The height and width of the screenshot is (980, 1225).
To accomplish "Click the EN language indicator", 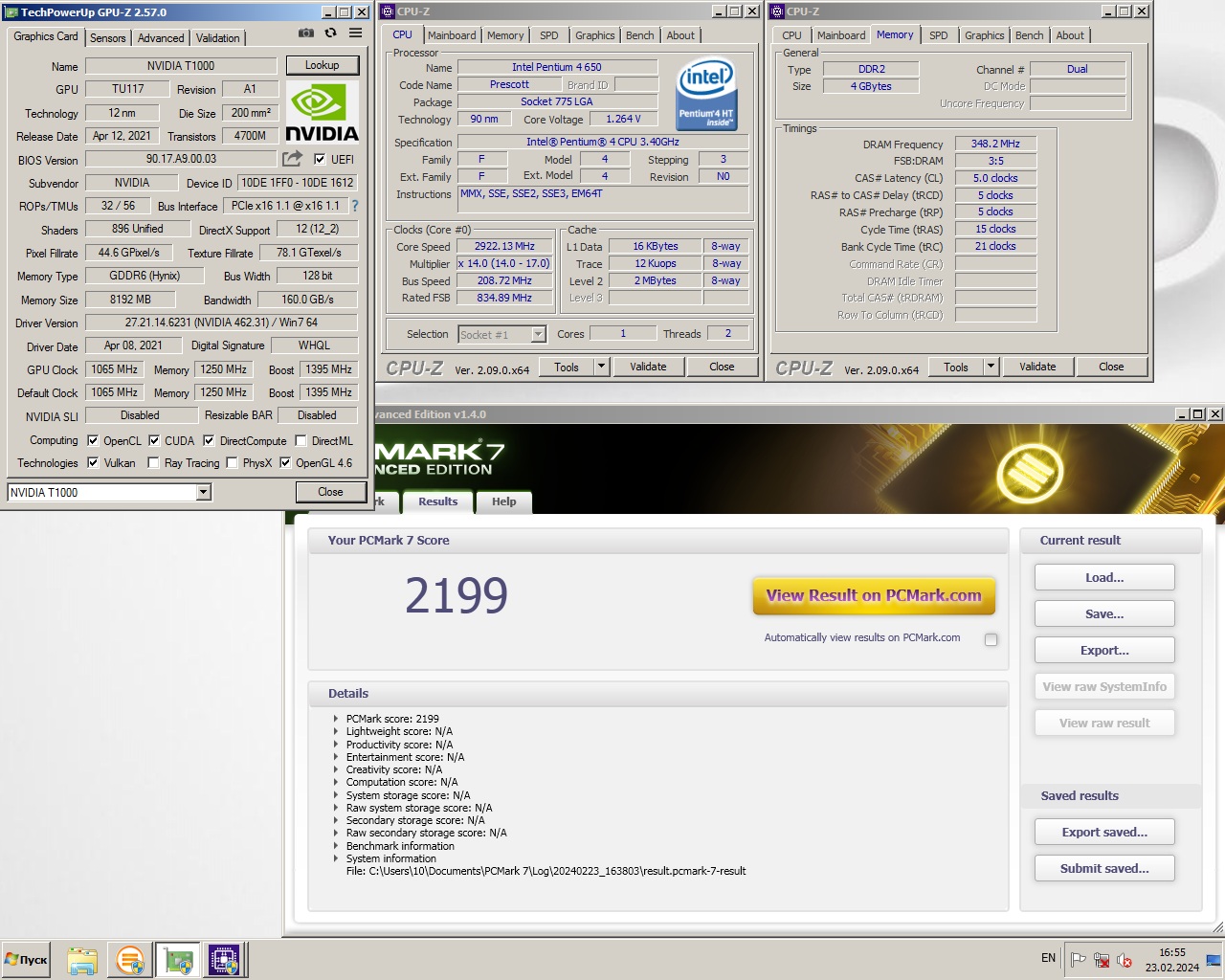I will pos(1049,958).
